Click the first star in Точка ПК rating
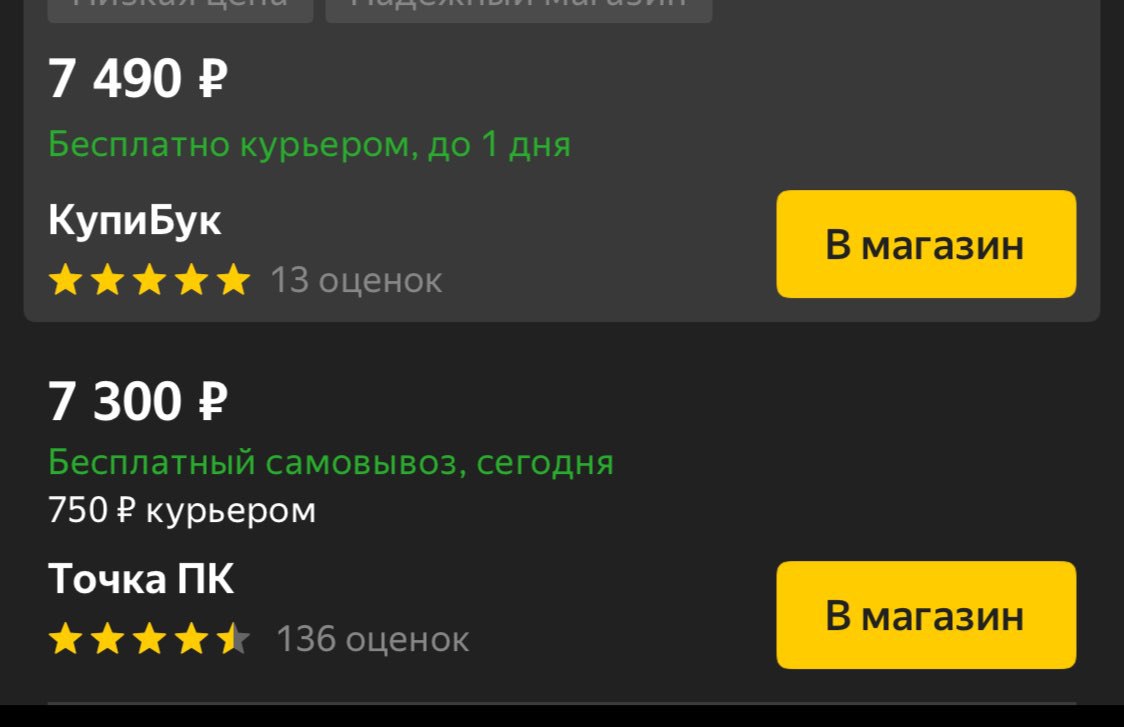Viewport: 1124px width, 727px height. tap(65, 638)
